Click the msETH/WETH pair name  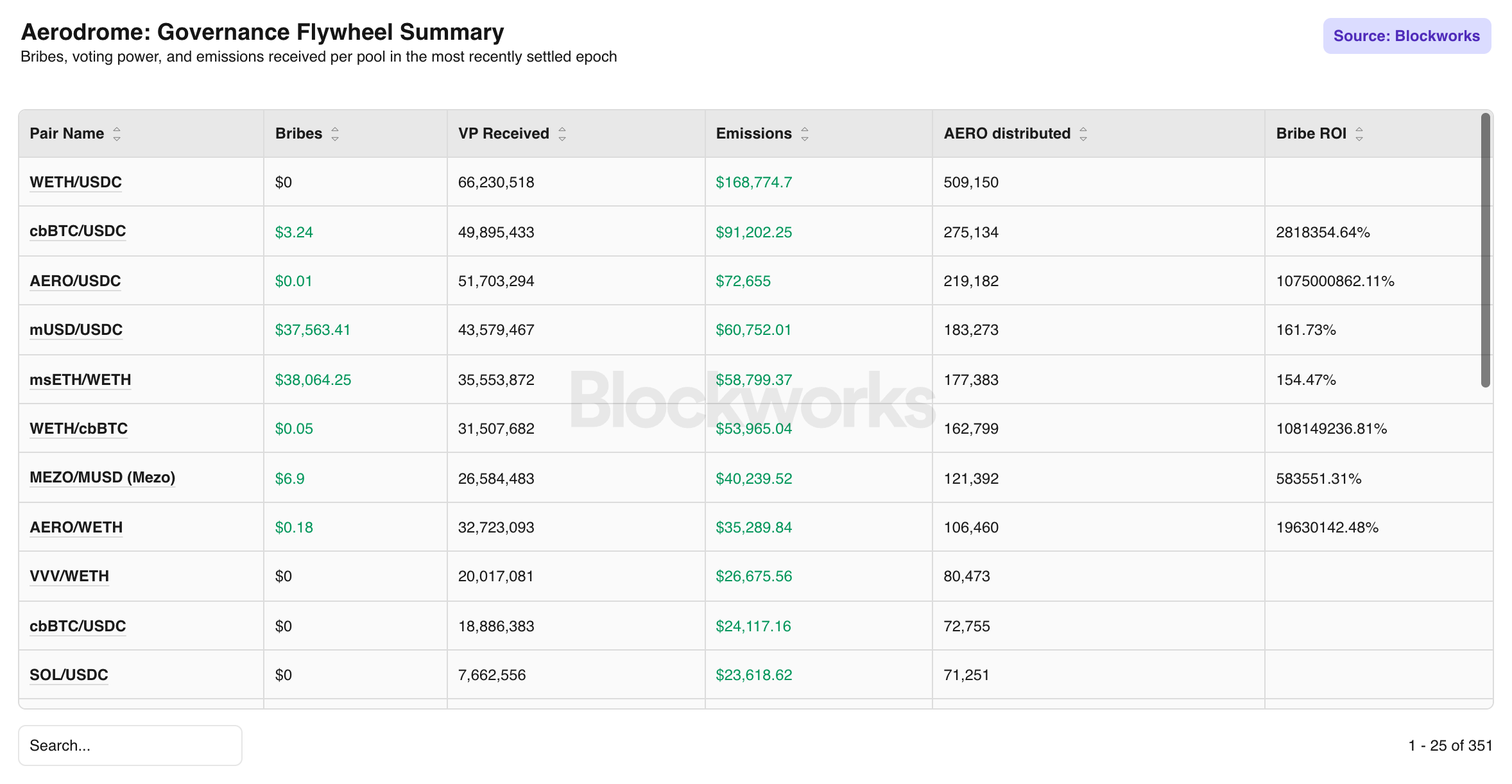pyautogui.click(x=80, y=380)
